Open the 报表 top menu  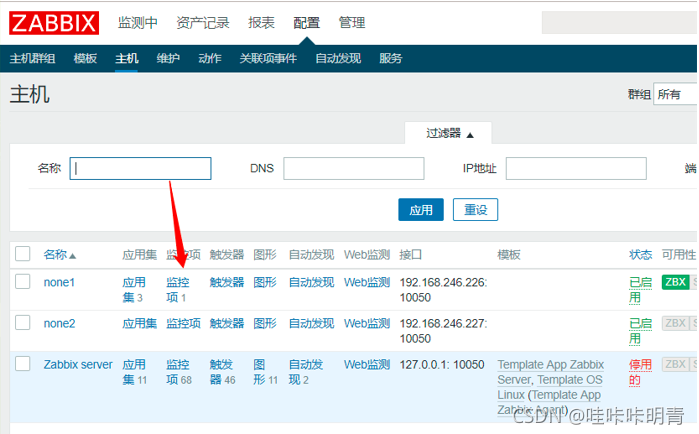pos(261,22)
